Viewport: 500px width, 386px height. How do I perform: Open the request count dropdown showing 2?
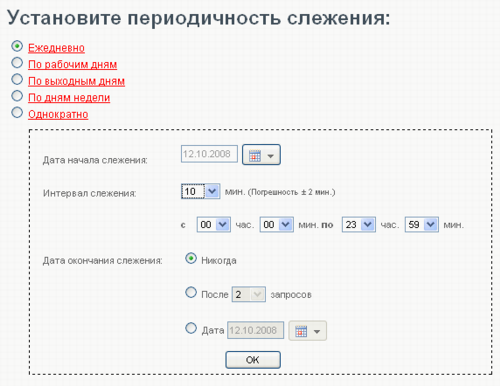(x=249, y=294)
